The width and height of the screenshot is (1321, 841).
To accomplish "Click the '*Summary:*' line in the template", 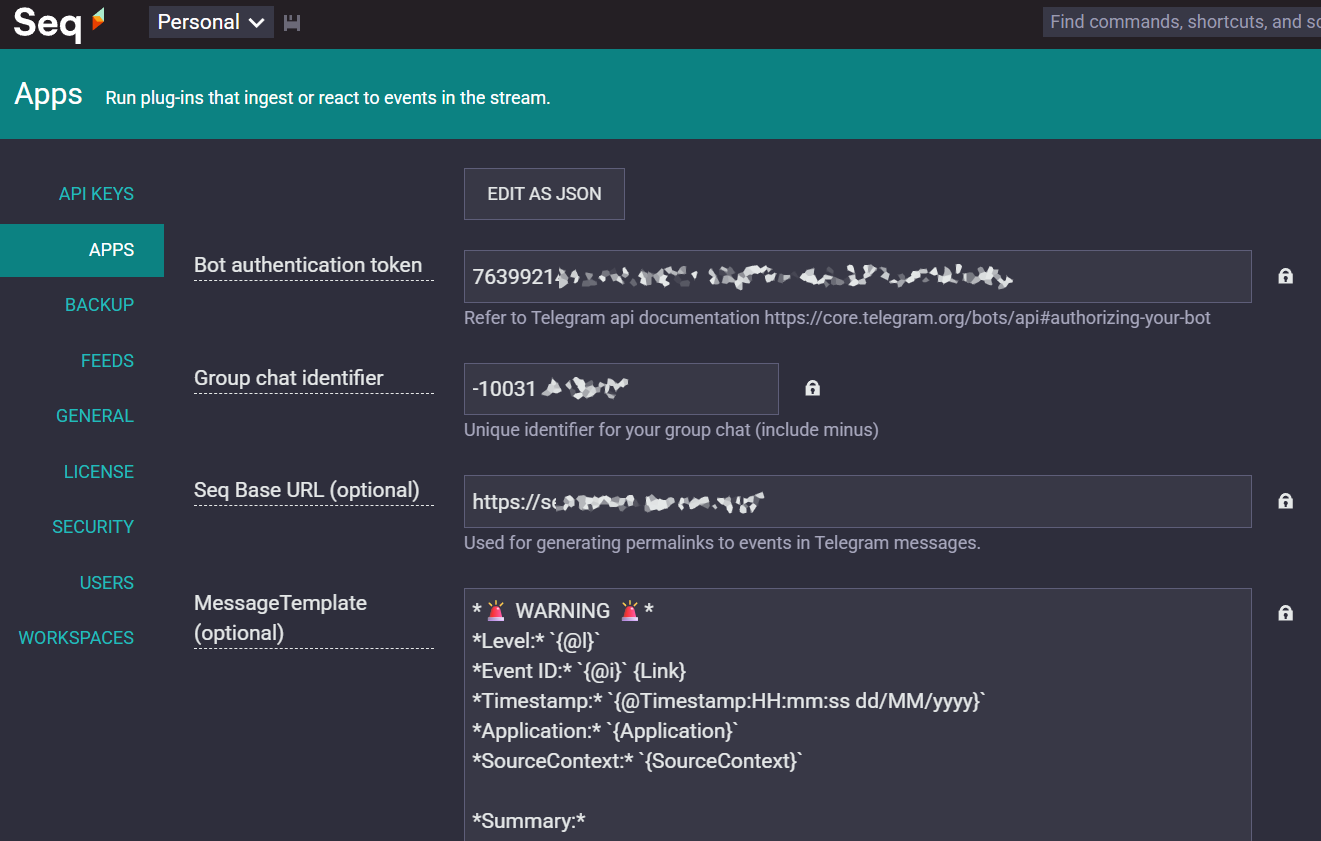I will [x=529, y=821].
